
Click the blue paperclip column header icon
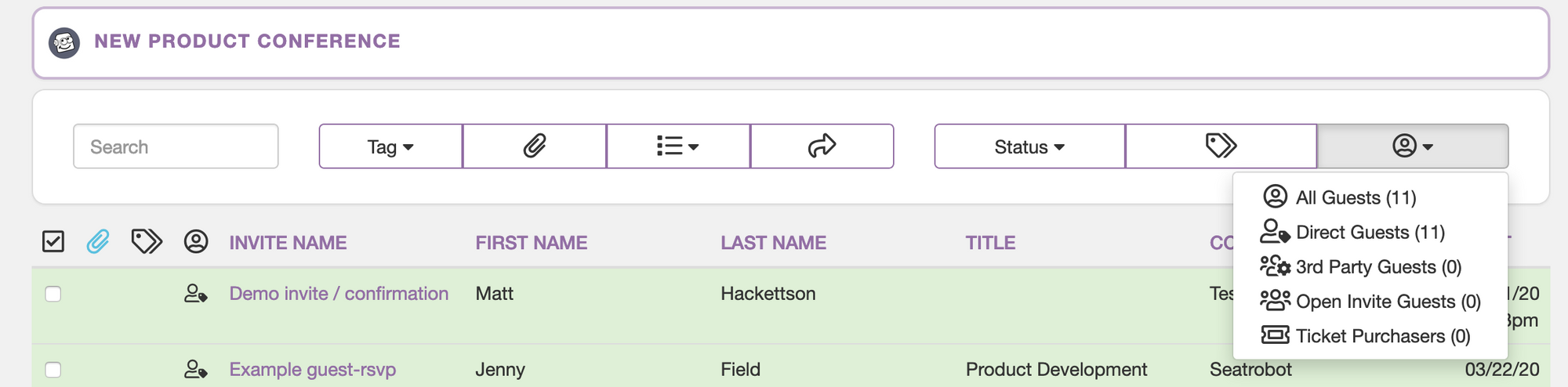98,241
